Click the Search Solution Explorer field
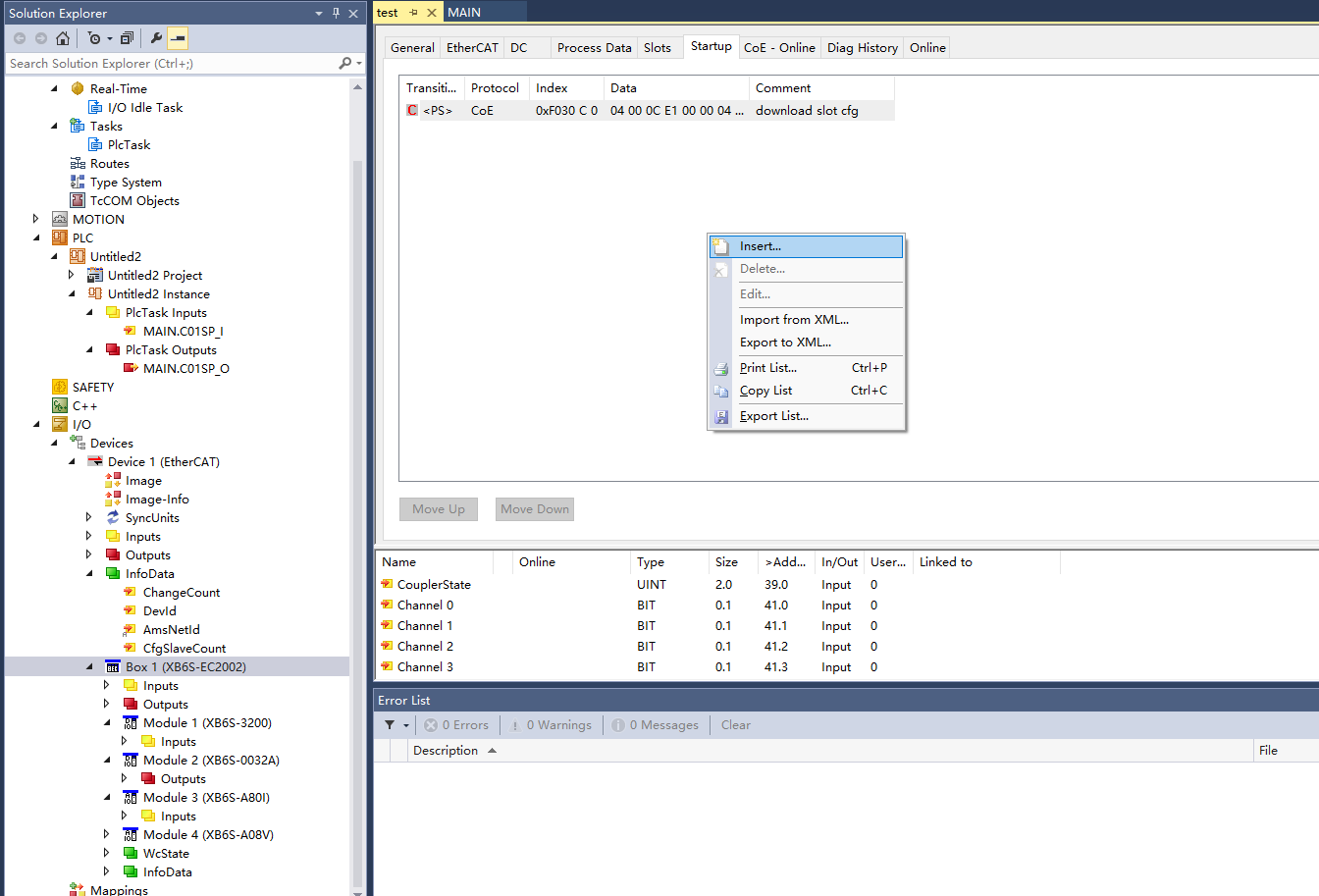This screenshot has height=896, width=1319. (x=172, y=63)
